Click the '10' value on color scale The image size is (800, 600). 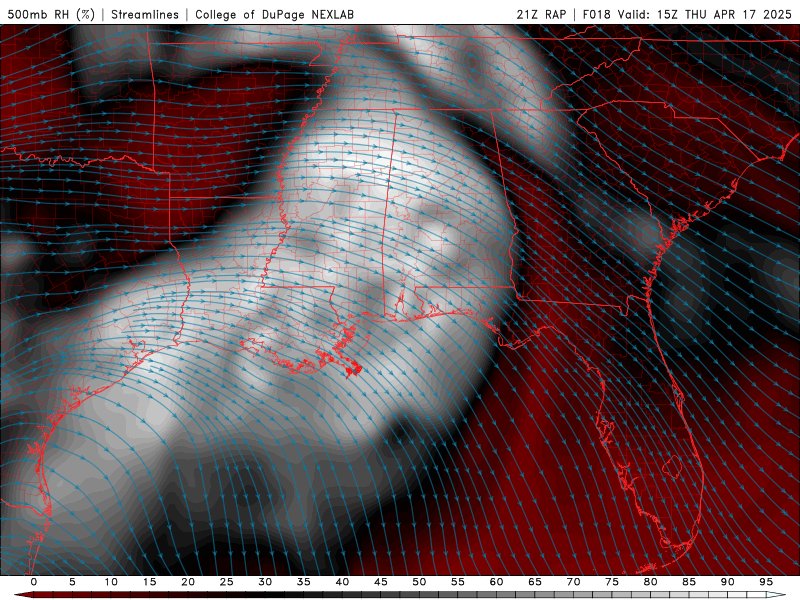pos(111,582)
